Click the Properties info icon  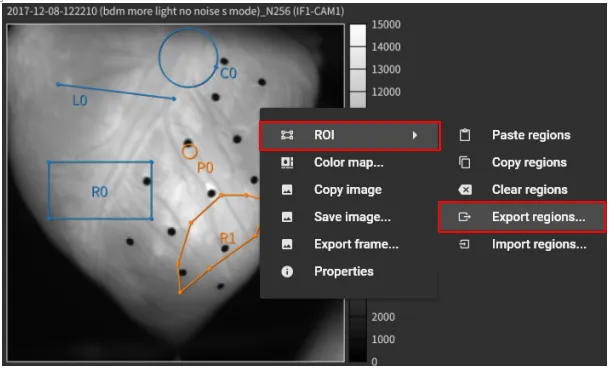[287, 272]
